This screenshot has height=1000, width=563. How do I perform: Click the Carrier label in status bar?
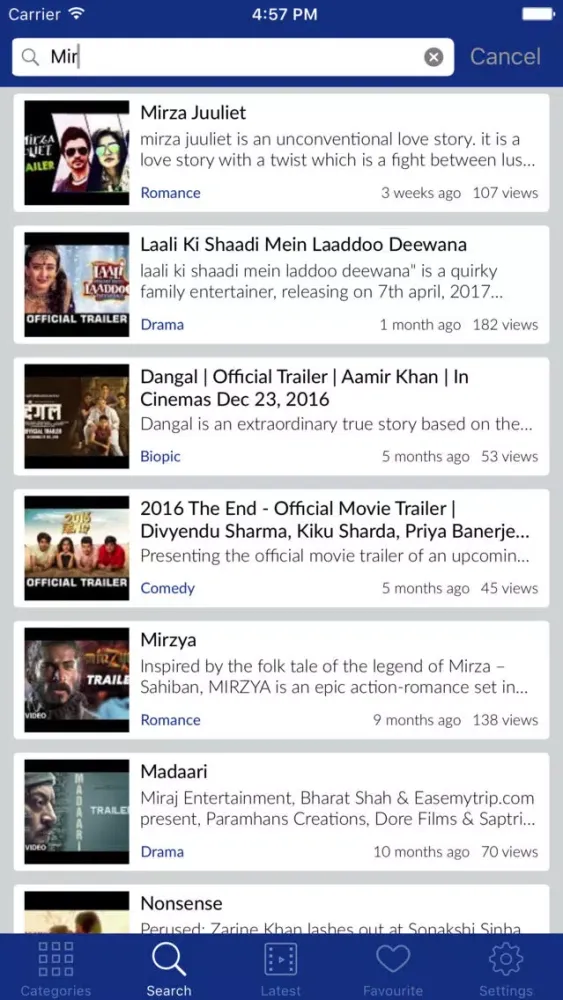[33, 14]
